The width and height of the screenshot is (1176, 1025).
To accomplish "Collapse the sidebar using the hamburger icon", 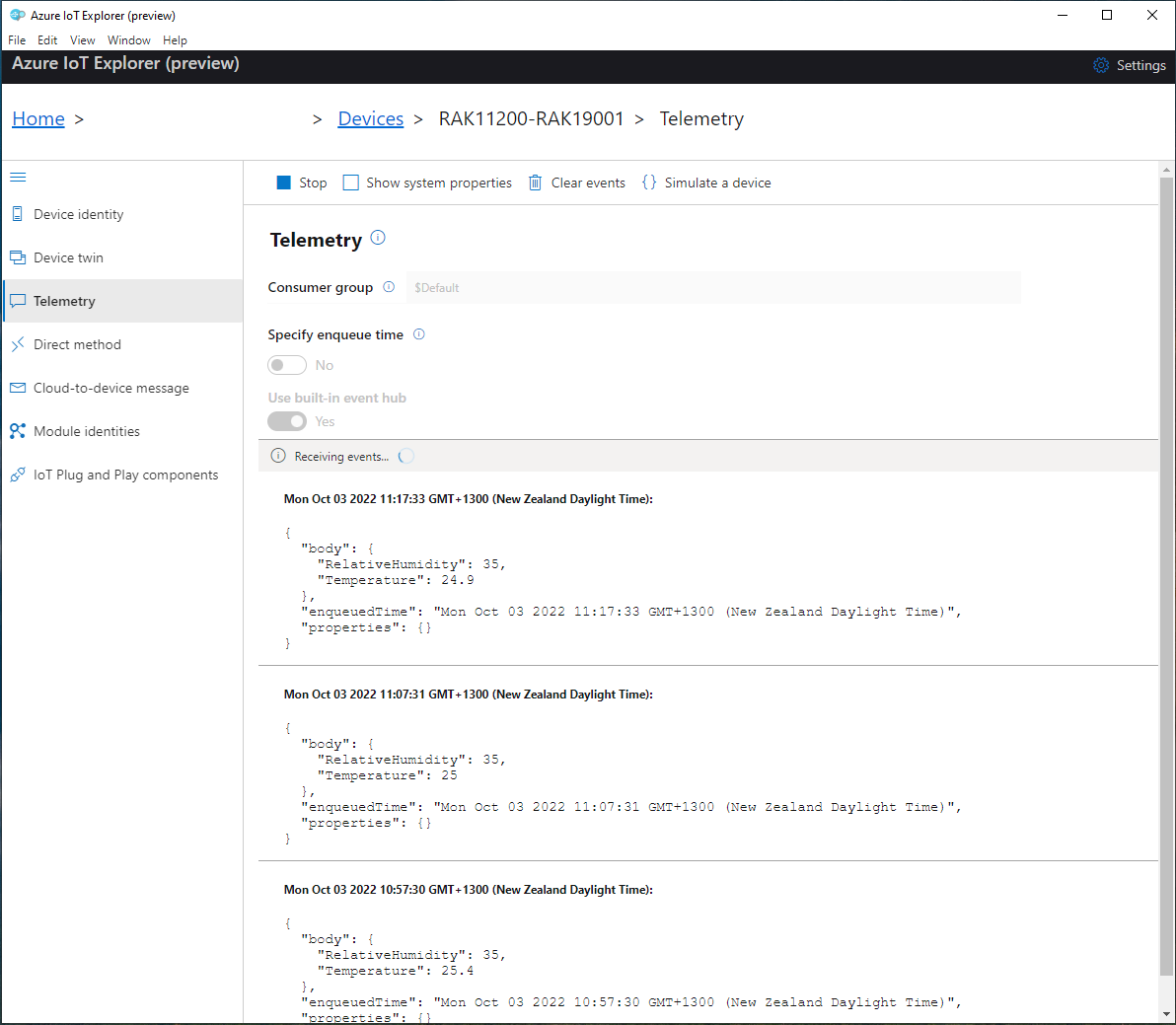I will click(x=18, y=178).
